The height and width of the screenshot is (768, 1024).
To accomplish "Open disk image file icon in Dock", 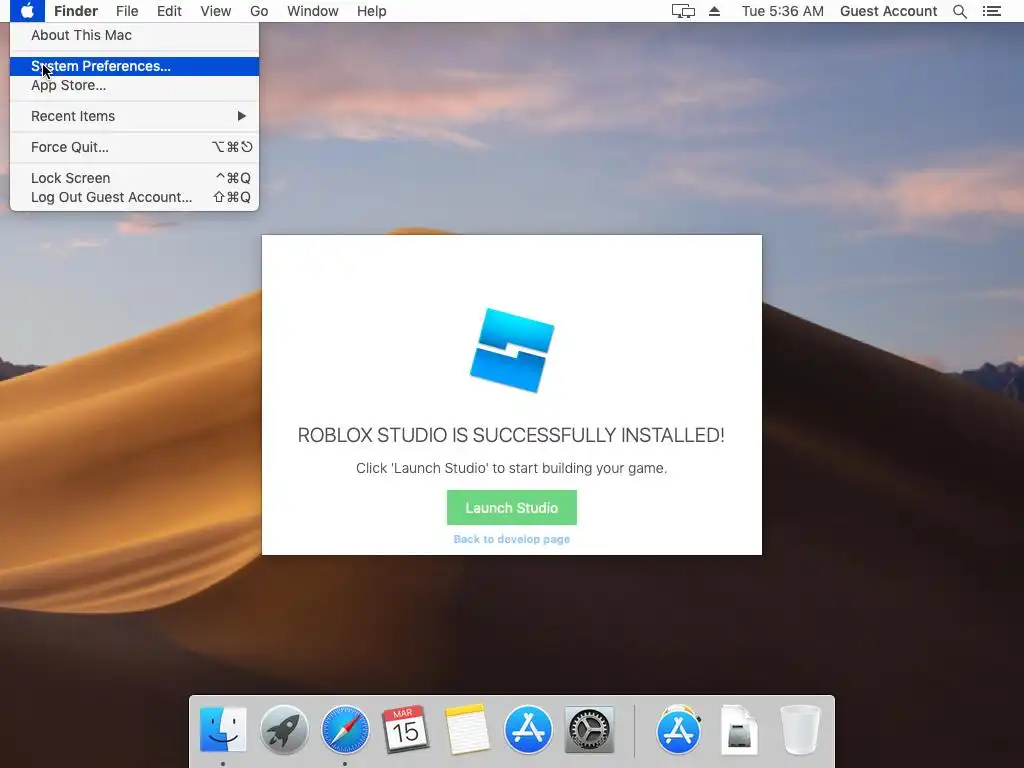I will [x=739, y=729].
